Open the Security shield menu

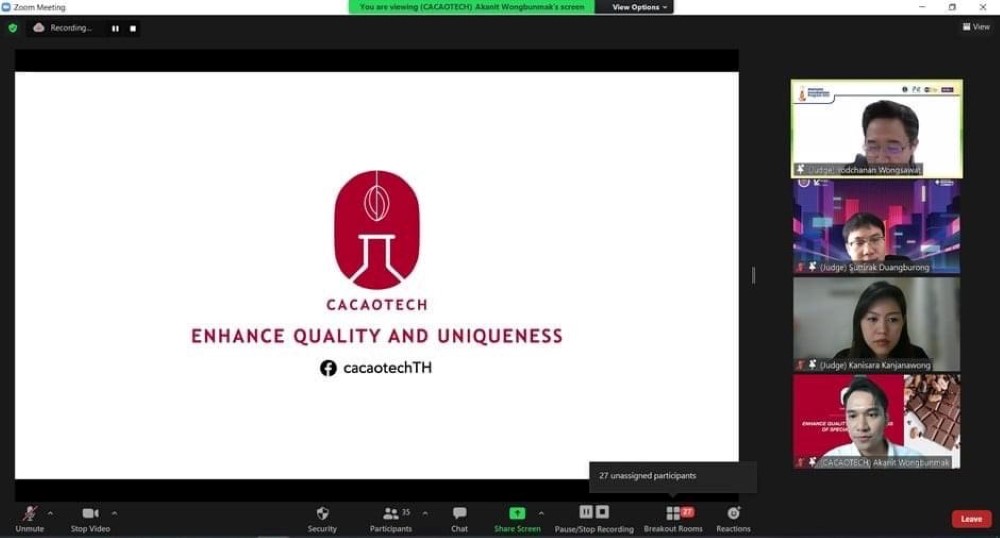click(x=322, y=514)
